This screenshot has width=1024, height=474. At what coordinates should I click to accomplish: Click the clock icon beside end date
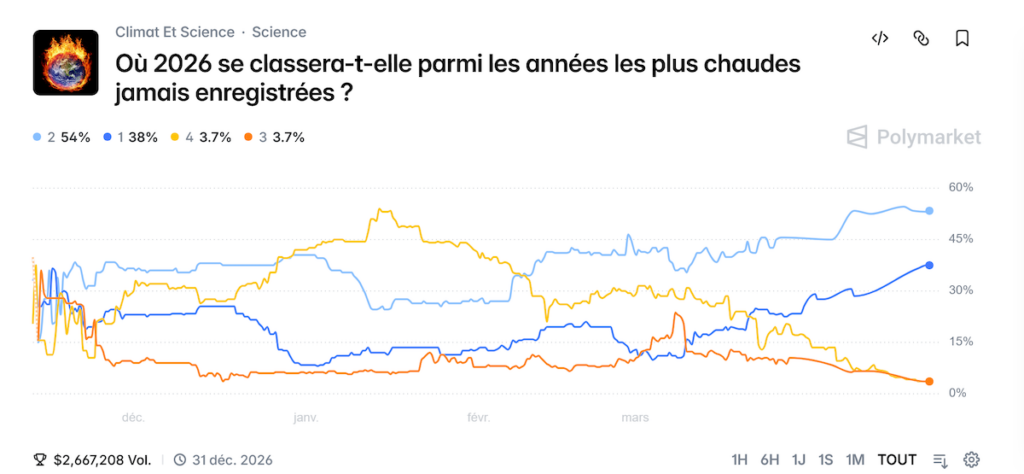(x=180, y=460)
